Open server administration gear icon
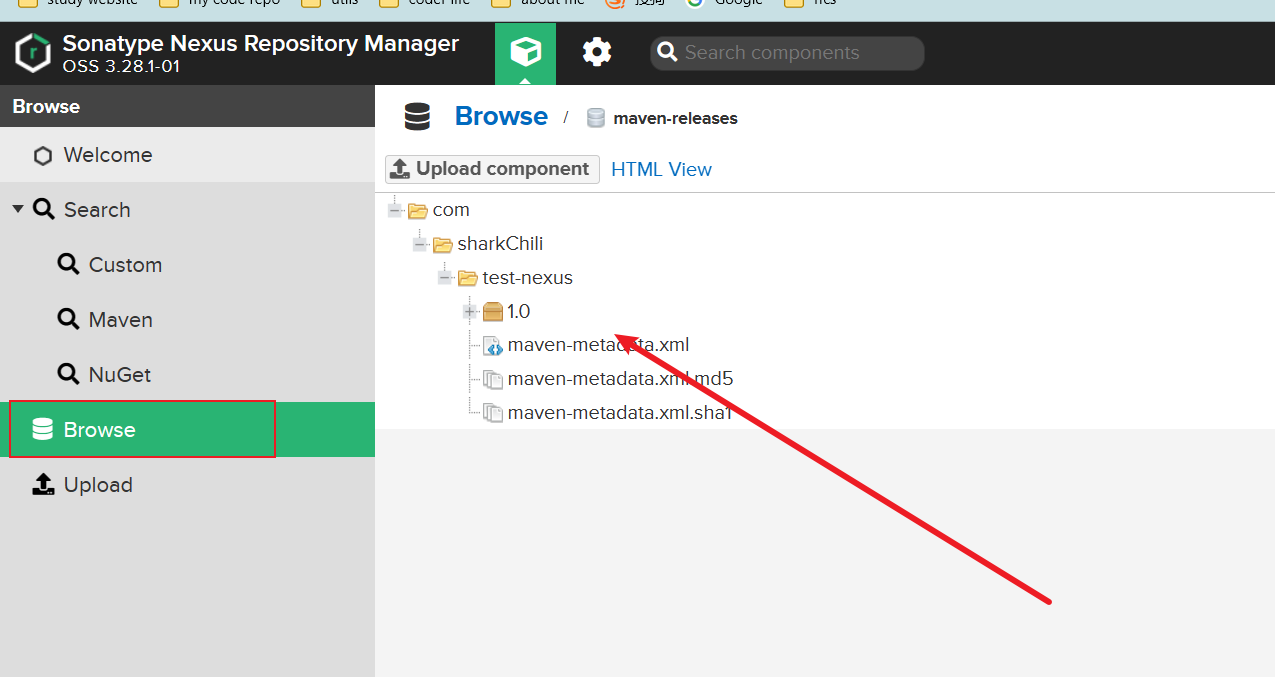 [x=597, y=52]
